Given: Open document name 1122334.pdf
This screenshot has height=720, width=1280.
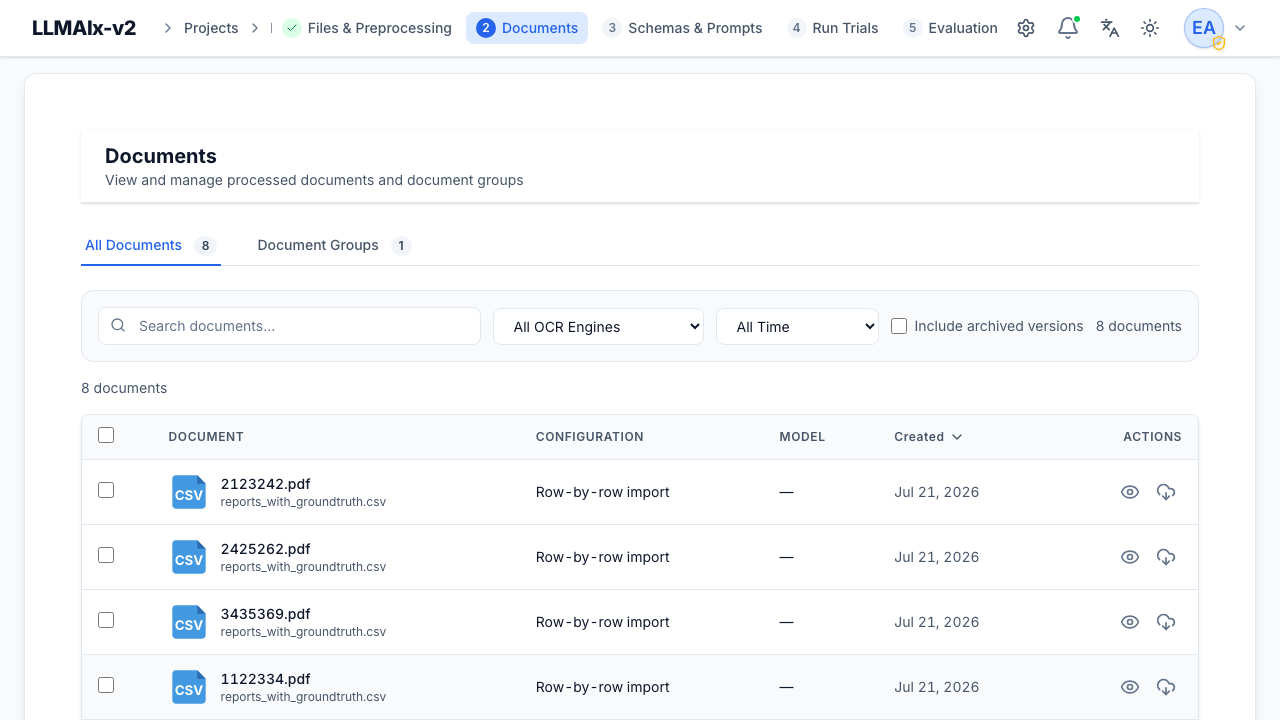Looking at the screenshot, I should point(266,679).
